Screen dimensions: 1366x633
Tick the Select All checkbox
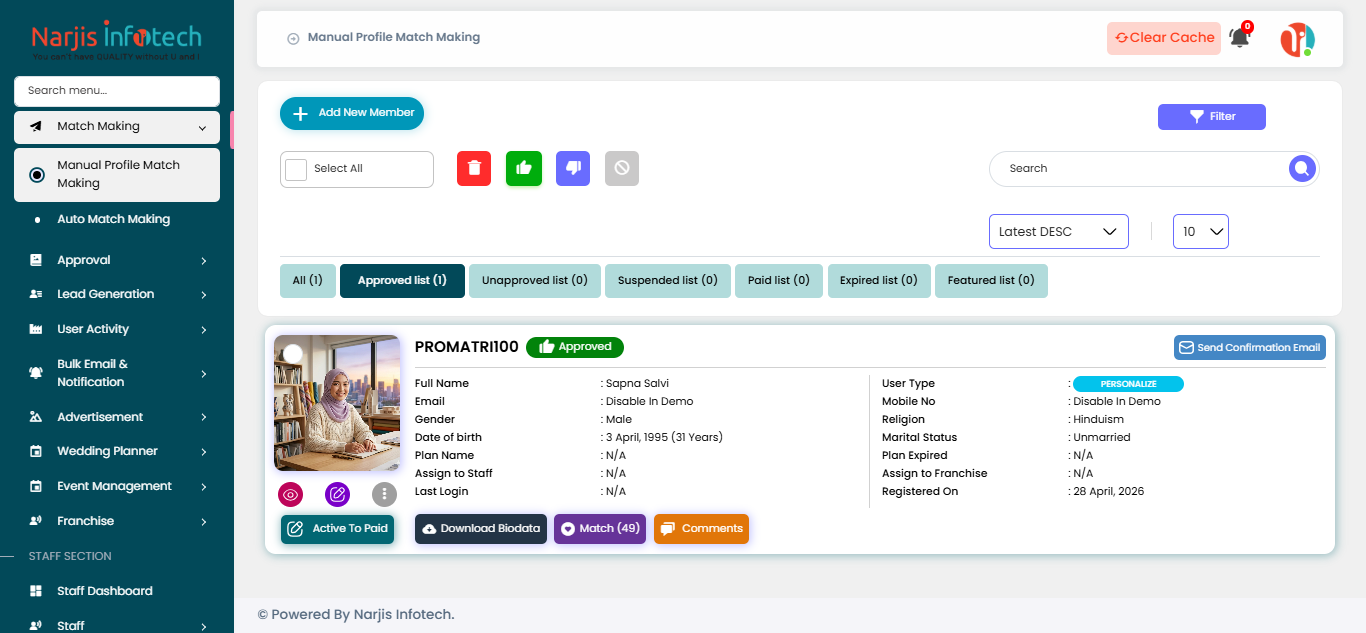(296, 169)
